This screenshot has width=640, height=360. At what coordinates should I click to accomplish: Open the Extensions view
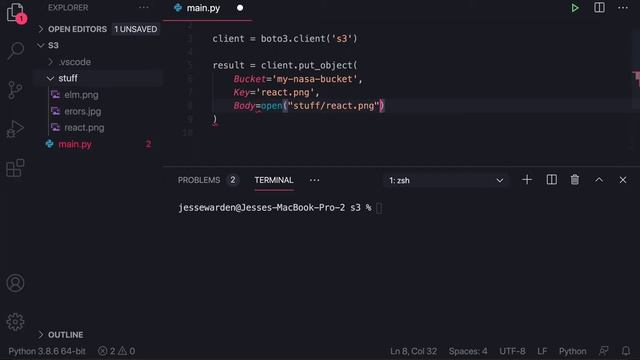coord(16,168)
